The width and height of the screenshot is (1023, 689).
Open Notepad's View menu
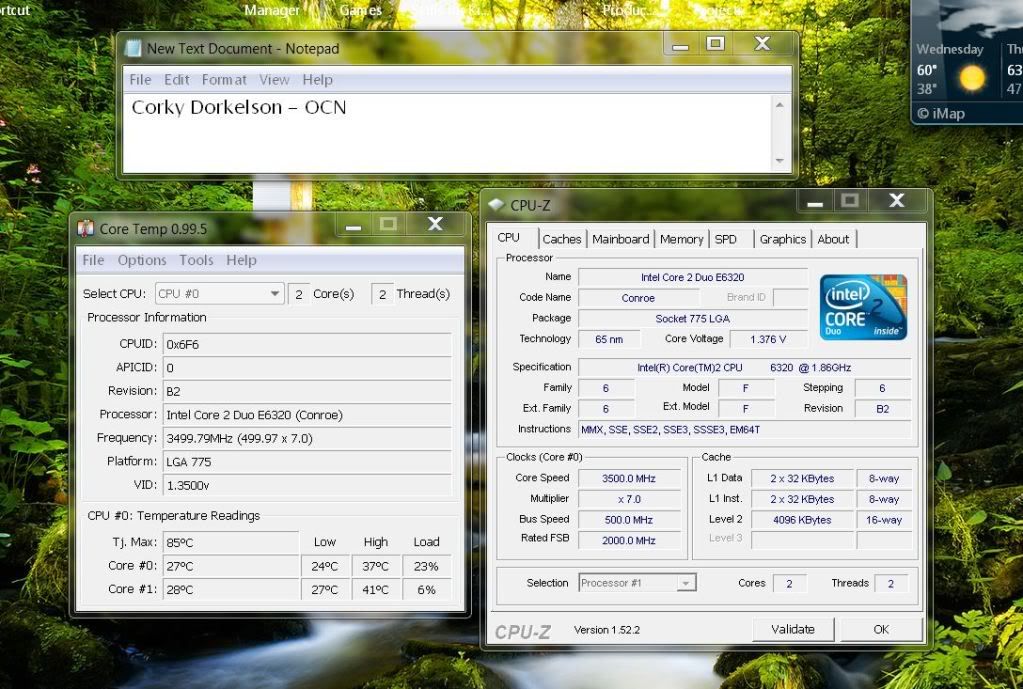coord(274,80)
